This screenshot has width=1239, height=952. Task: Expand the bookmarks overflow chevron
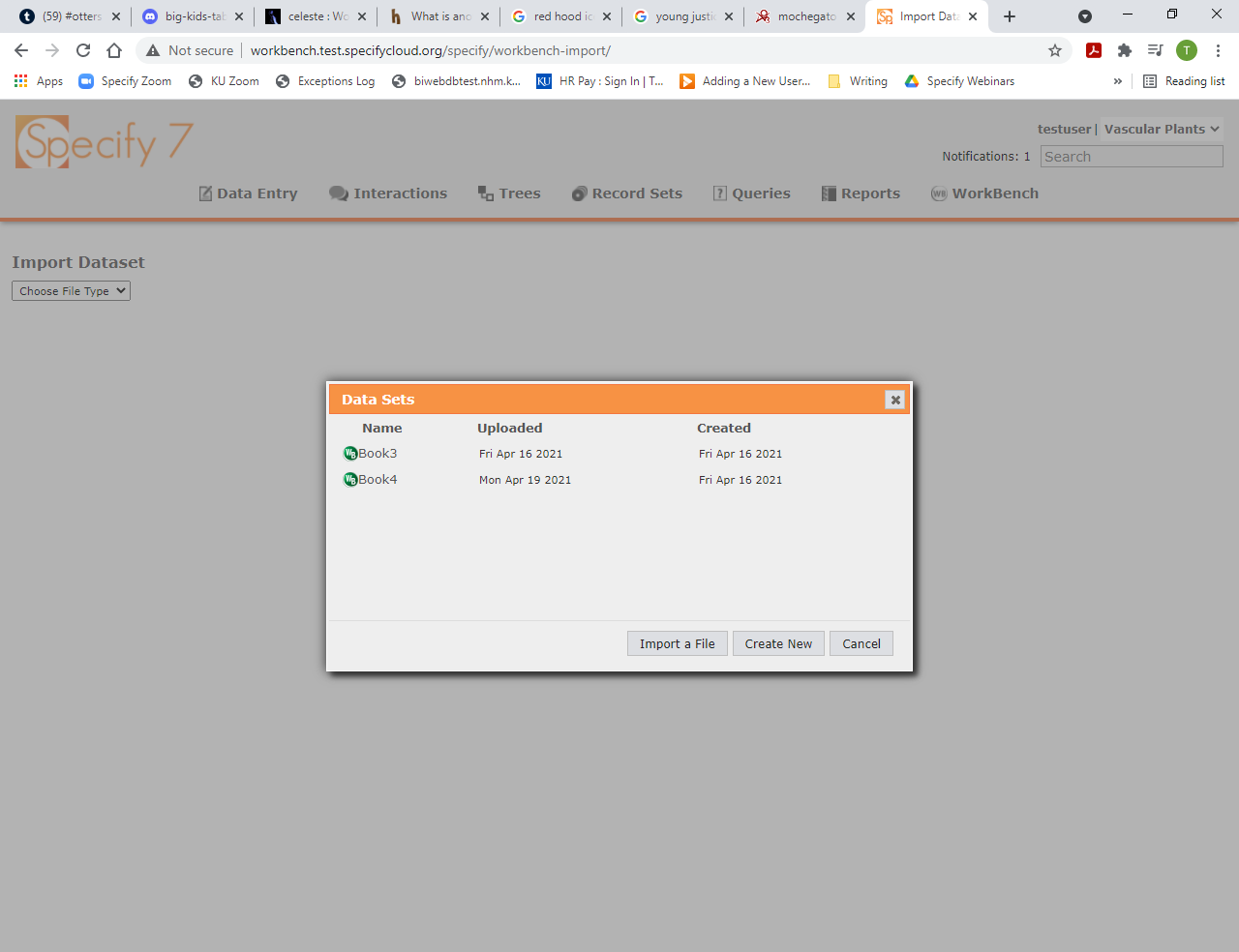[x=1118, y=81]
